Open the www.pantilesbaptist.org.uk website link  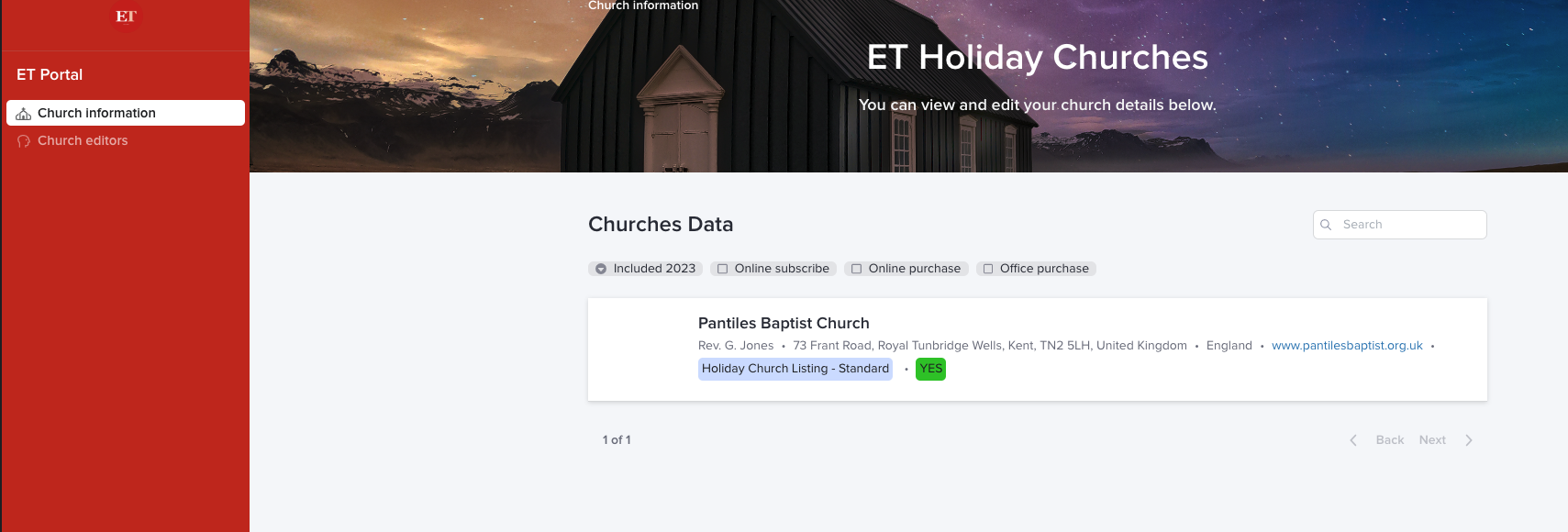(x=1347, y=346)
